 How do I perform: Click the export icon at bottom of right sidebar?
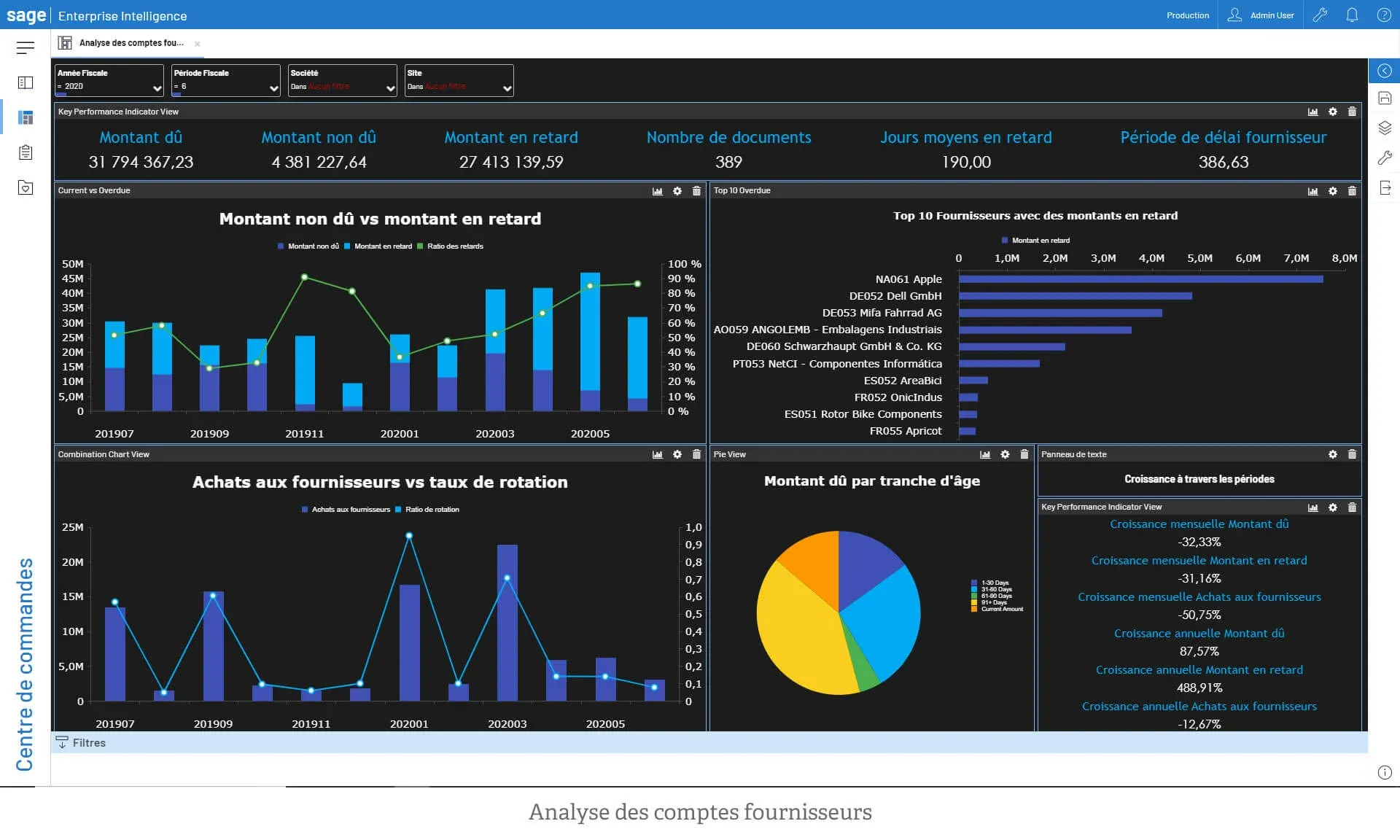(x=1385, y=188)
